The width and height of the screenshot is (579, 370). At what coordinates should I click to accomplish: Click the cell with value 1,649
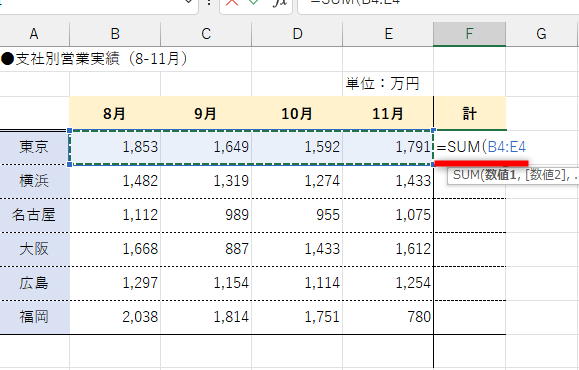point(206,147)
